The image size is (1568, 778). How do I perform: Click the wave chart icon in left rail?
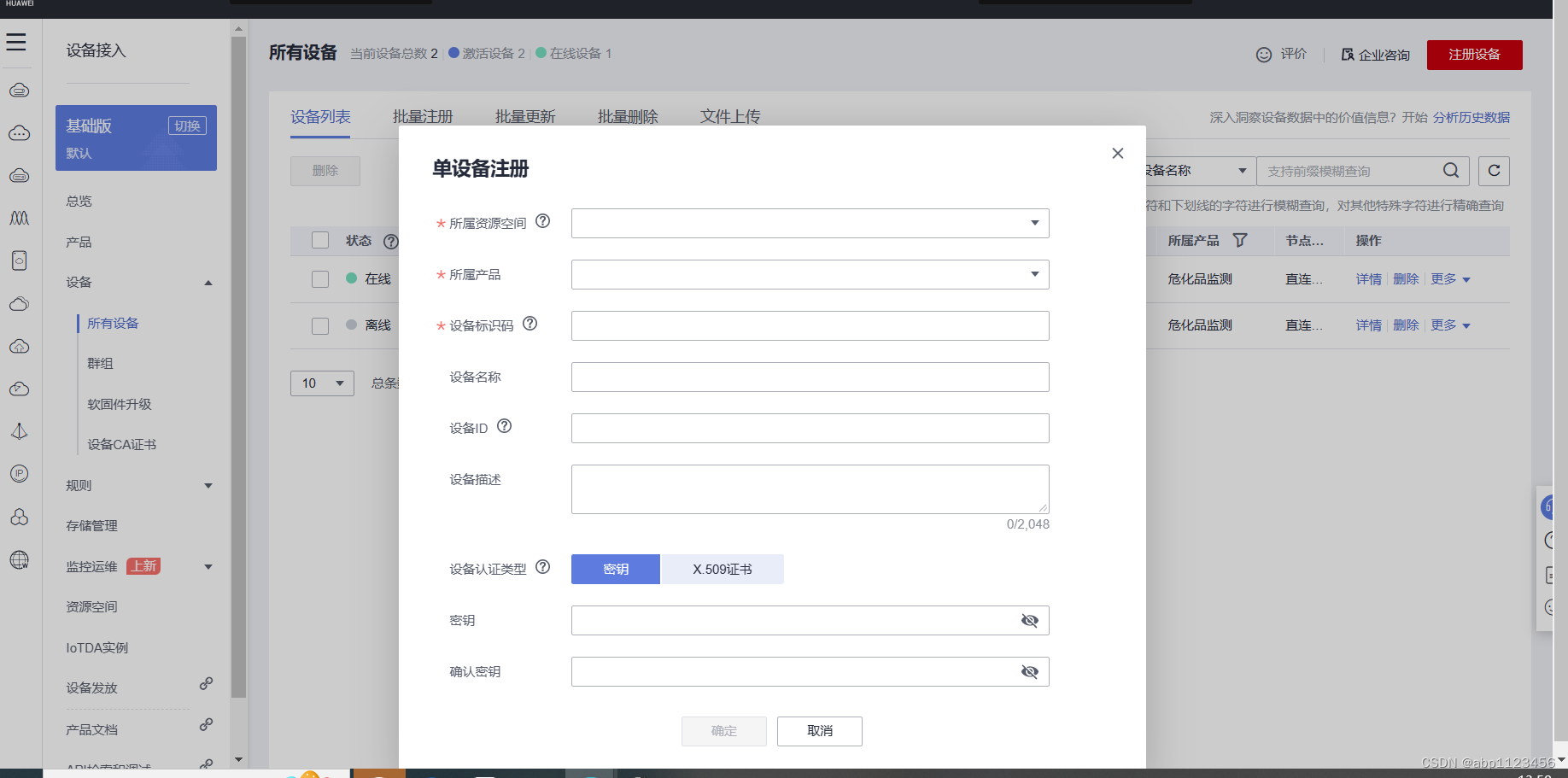coord(19,218)
